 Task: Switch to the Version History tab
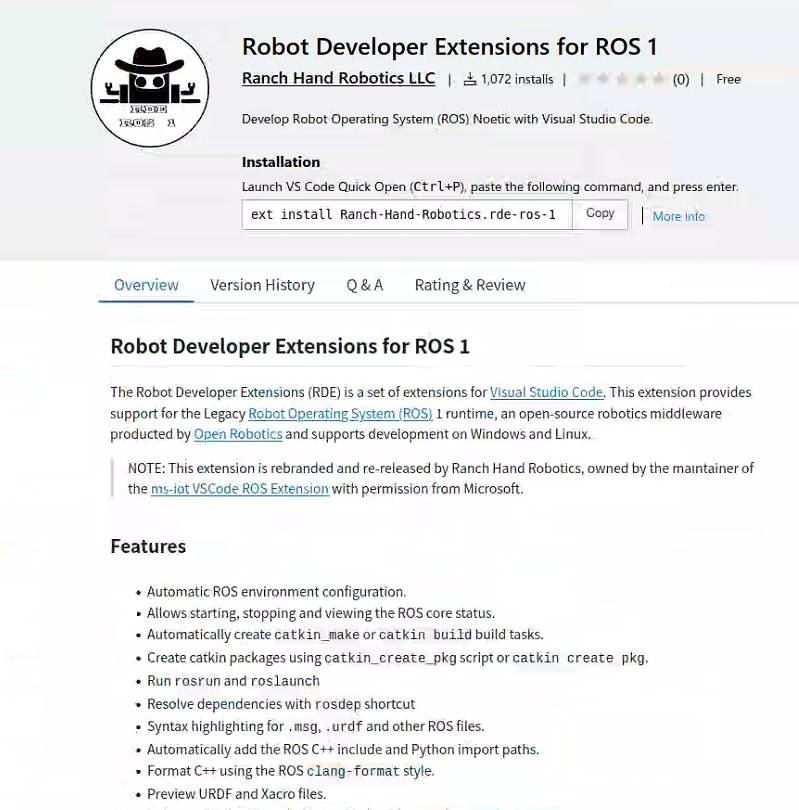[x=262, y=285]
